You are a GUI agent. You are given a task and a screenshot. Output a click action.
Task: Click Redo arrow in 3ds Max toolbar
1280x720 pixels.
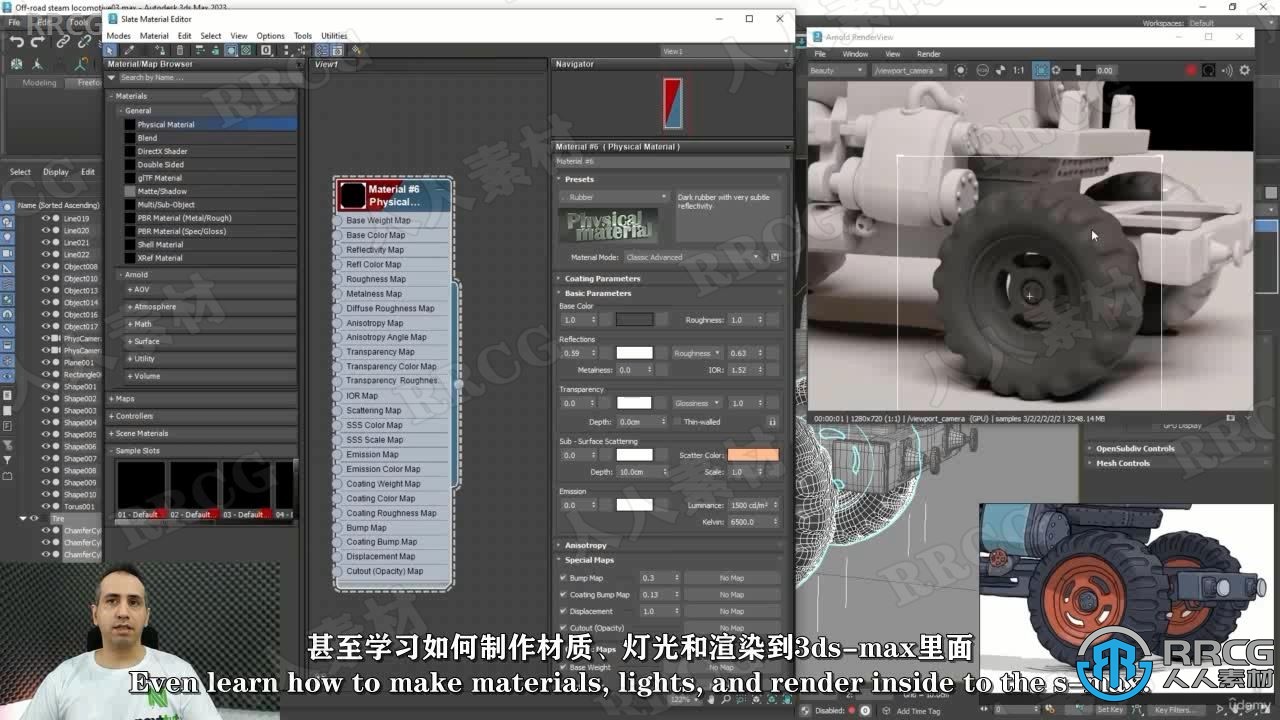tap(38, 41)
